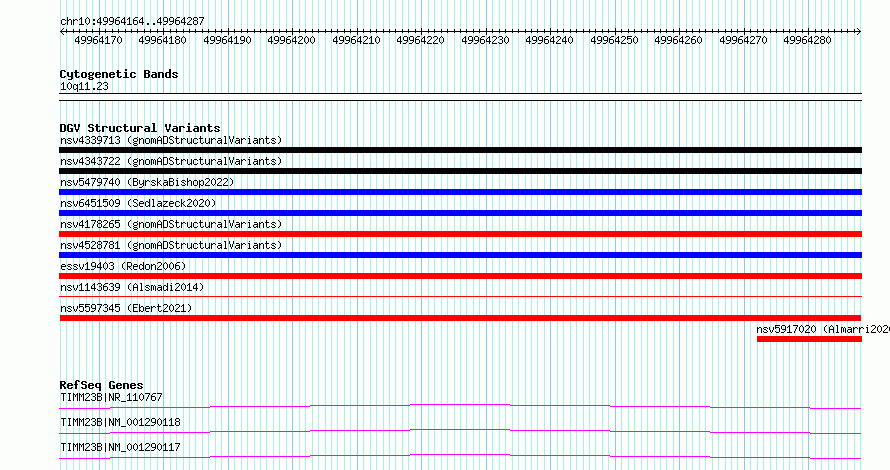This screenshot has width=890, height=470.
Task: Click the red bar for essv19403
Action: click(x=460, y=276)
